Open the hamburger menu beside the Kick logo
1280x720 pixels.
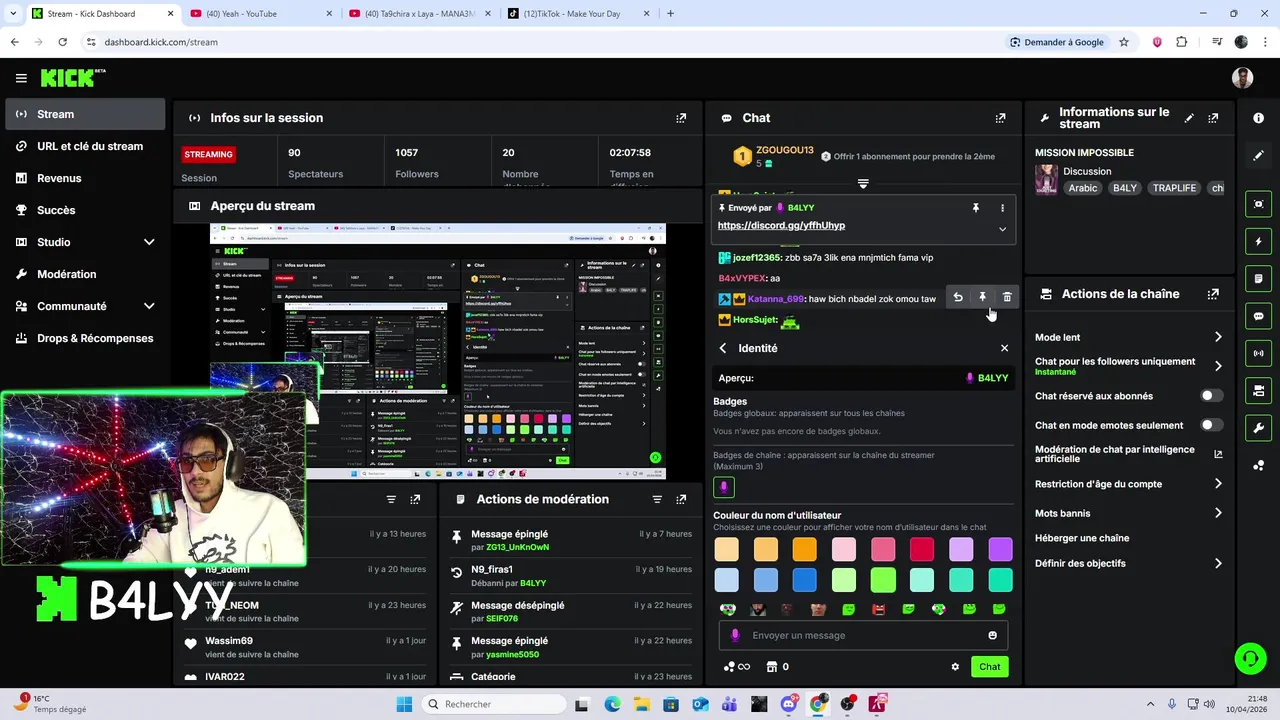point(21,78)
